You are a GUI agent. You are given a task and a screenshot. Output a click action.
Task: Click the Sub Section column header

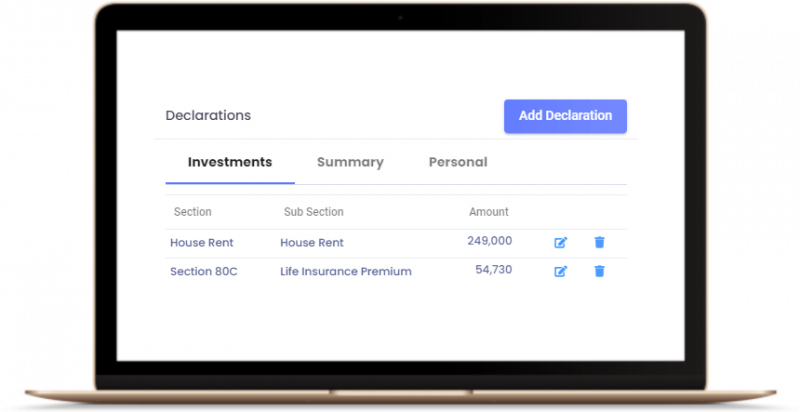(x=313, y=212)
